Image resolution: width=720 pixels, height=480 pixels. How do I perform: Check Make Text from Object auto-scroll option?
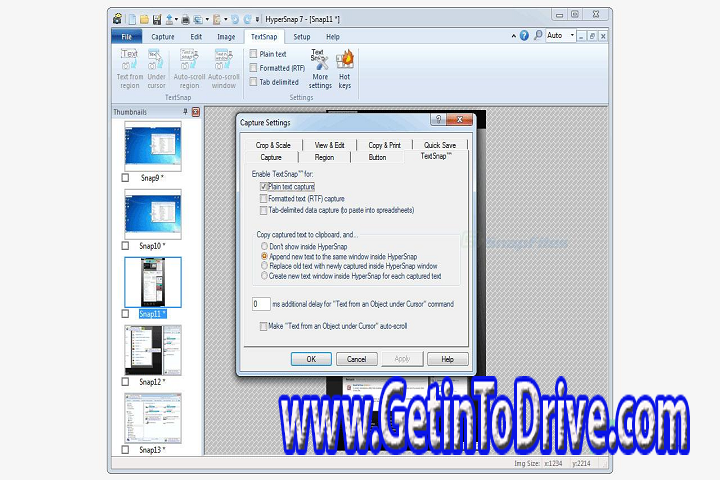264,326
